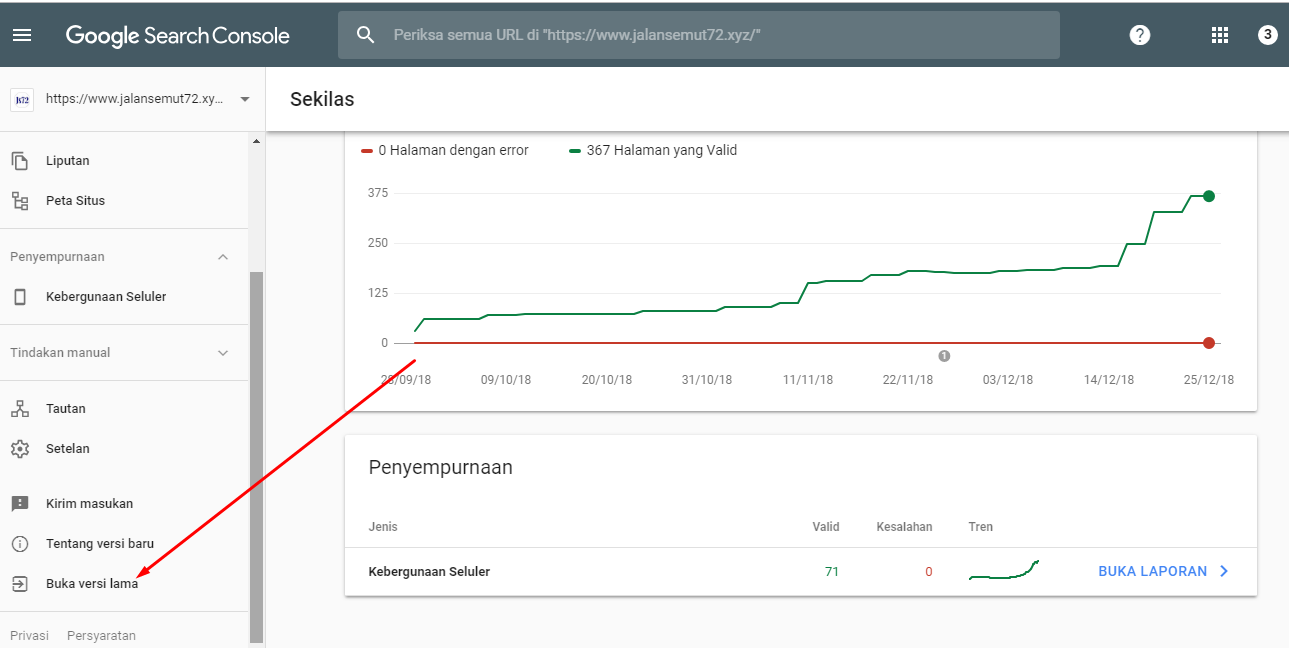Open the help question mark icon
Screen dimensions: 1289x648
[x=1140, y=35]
